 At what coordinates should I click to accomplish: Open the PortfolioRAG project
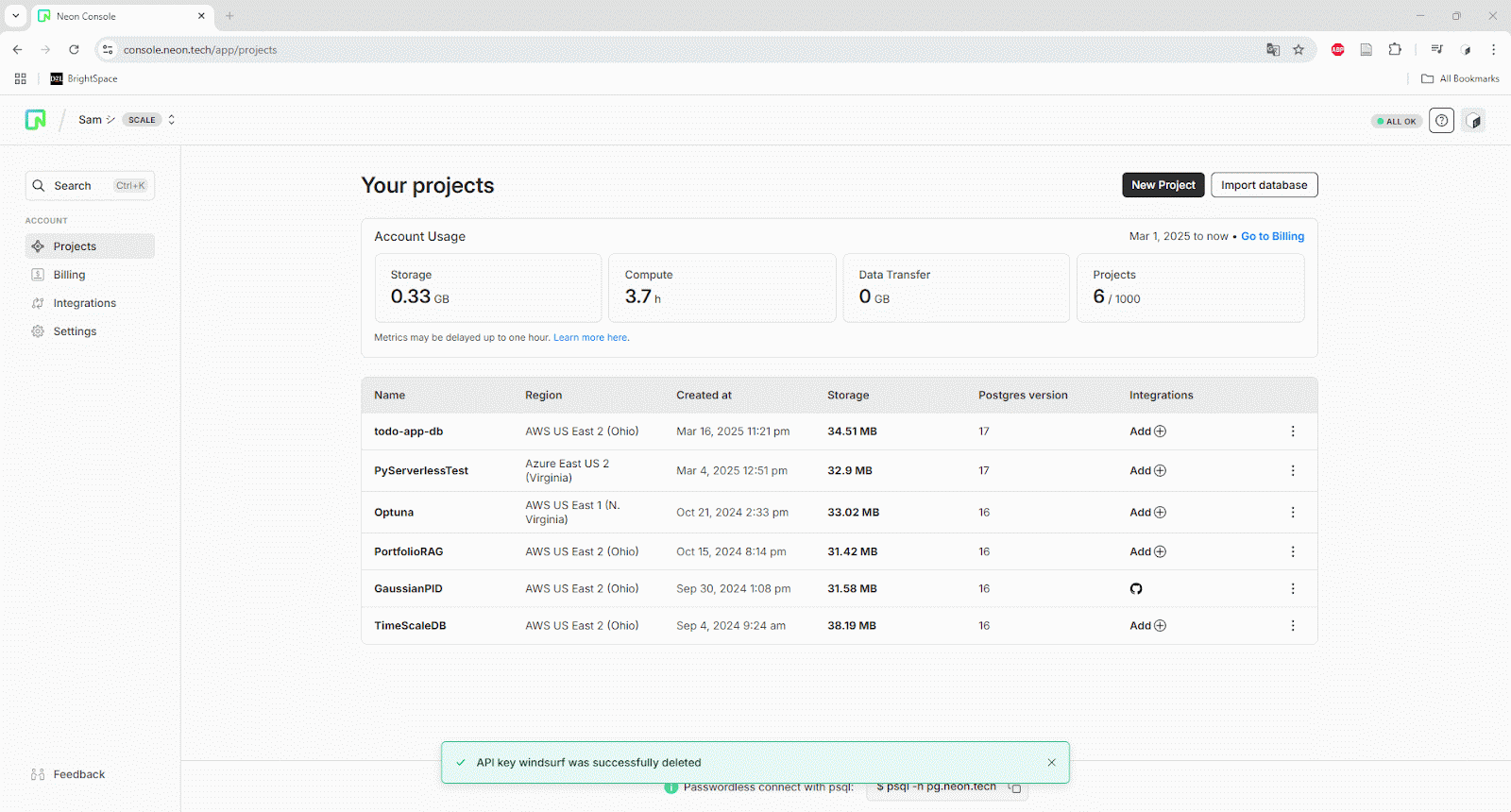coord(408,551)
